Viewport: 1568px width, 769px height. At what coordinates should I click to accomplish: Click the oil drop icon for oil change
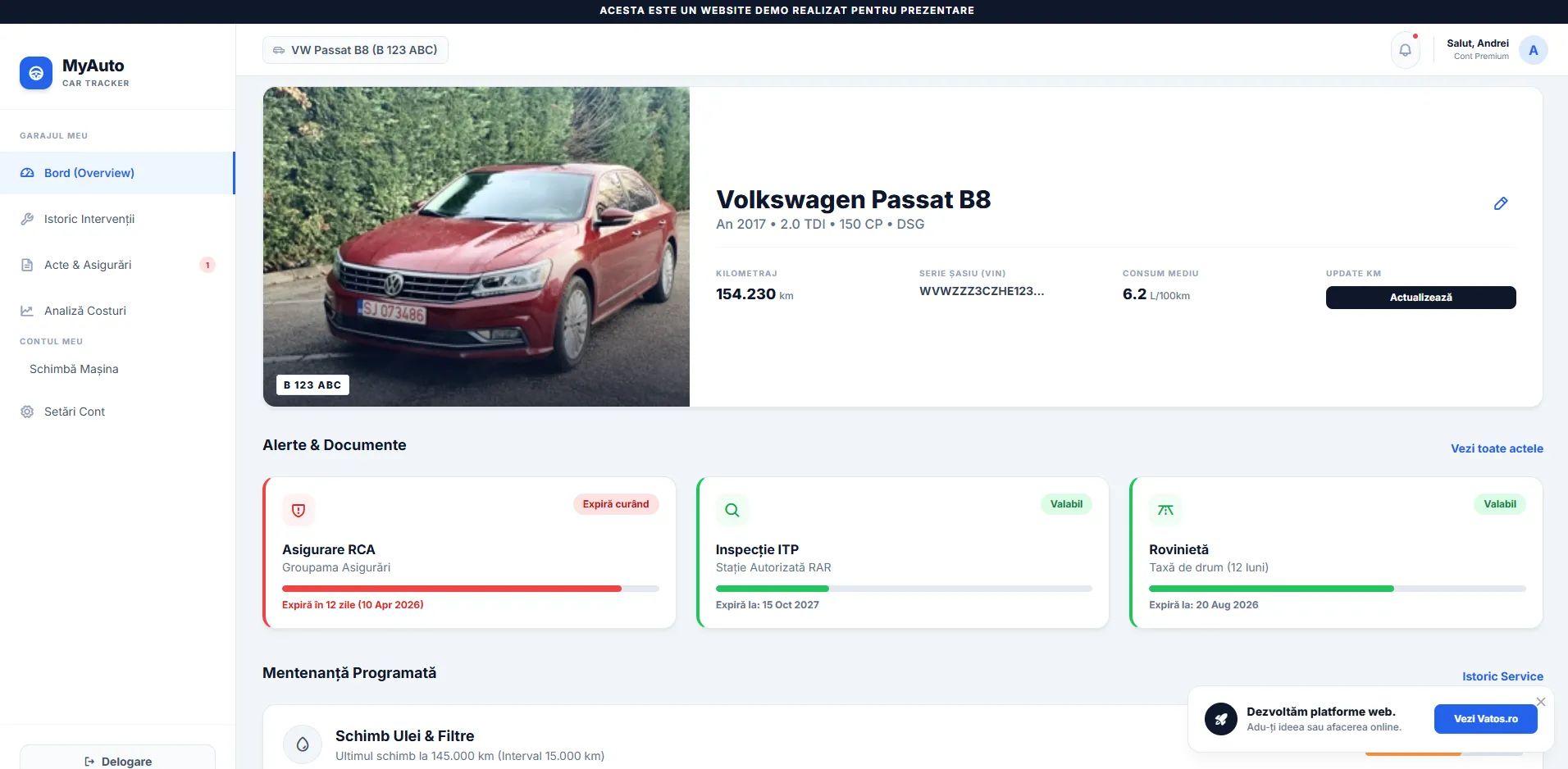point(303,744)
